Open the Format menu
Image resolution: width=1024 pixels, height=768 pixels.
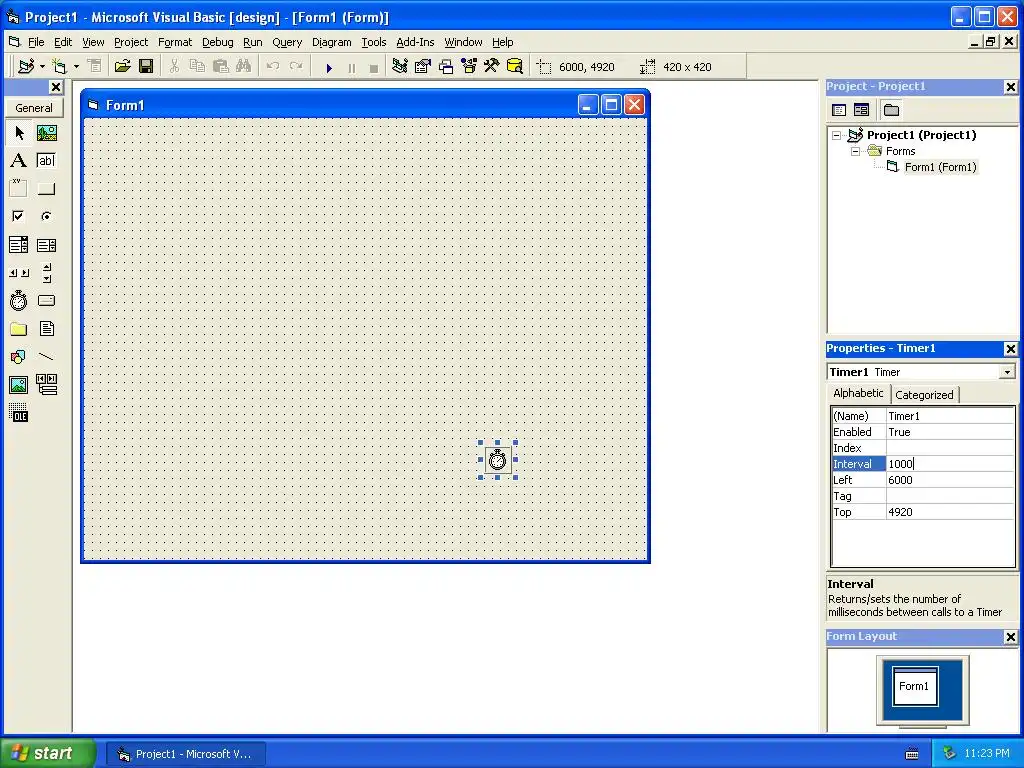click(x=175, y=42)
